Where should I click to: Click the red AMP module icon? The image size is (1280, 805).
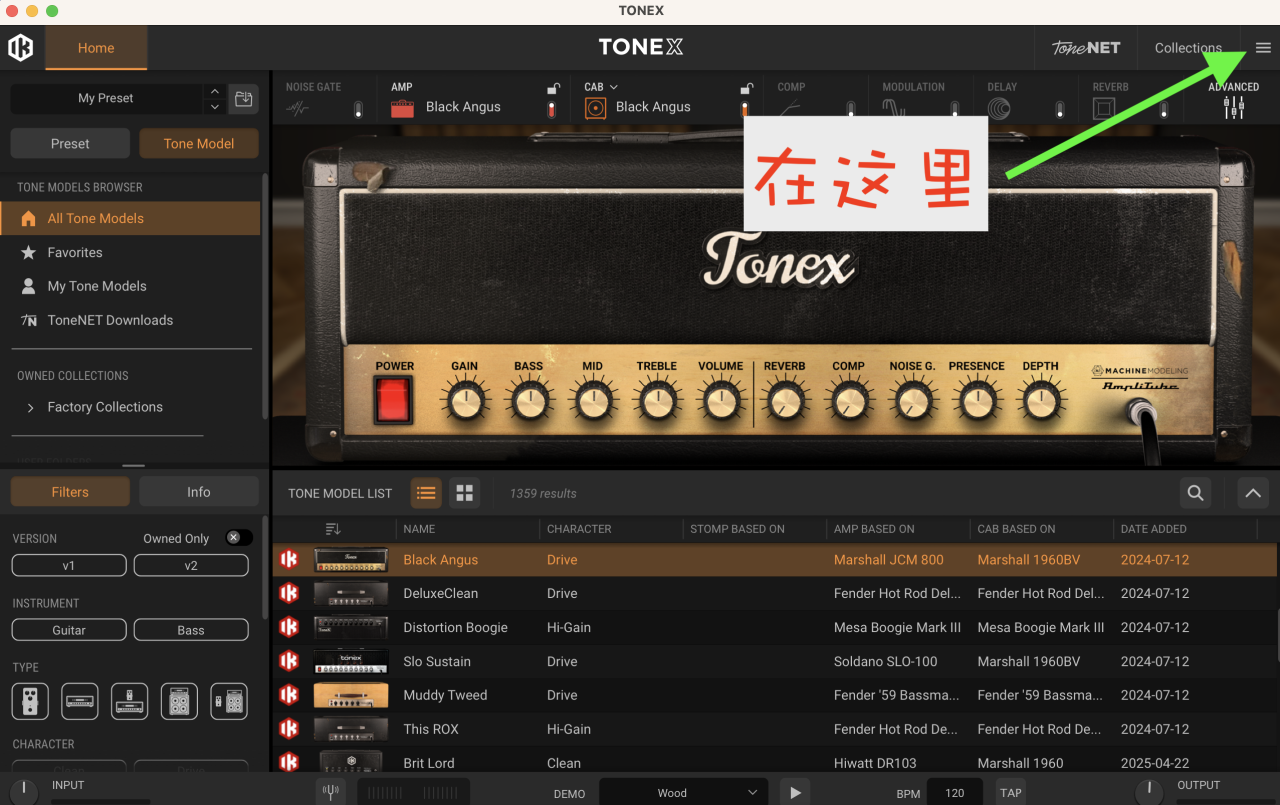pos(402,108)
